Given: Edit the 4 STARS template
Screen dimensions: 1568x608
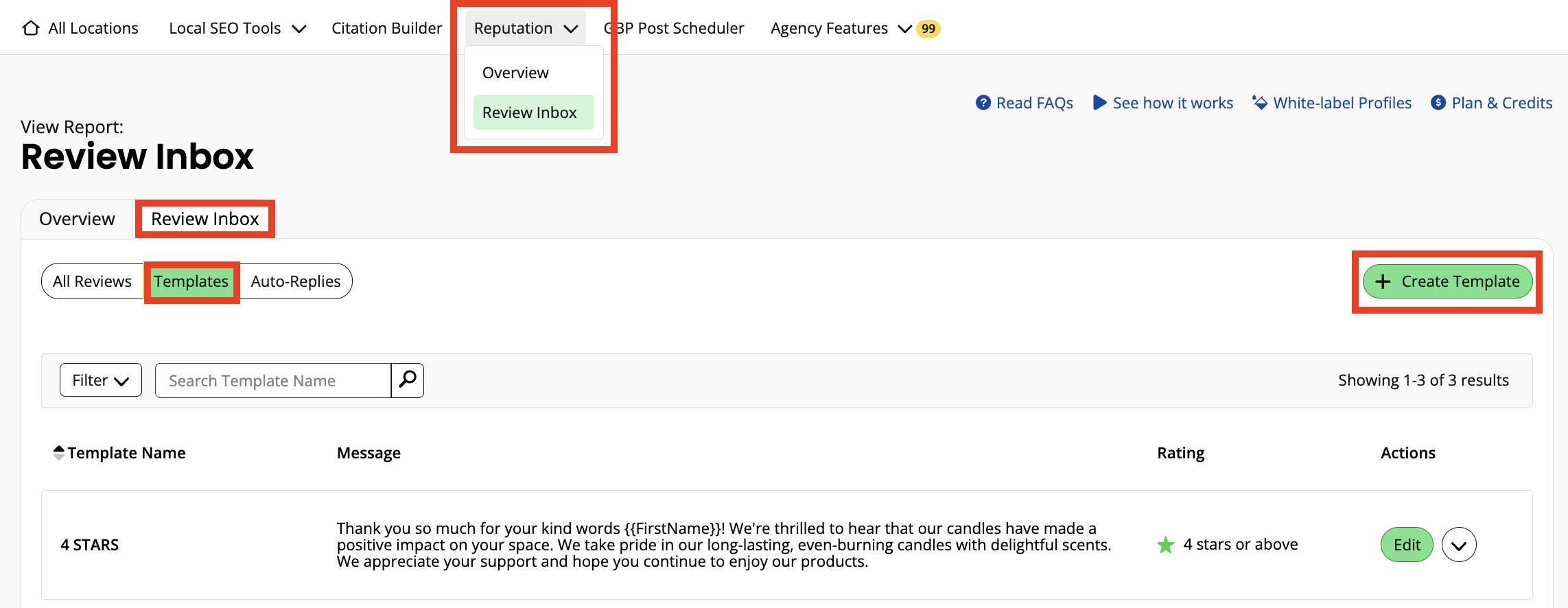Looking at the screenshot, I should tap(1406, 545).
